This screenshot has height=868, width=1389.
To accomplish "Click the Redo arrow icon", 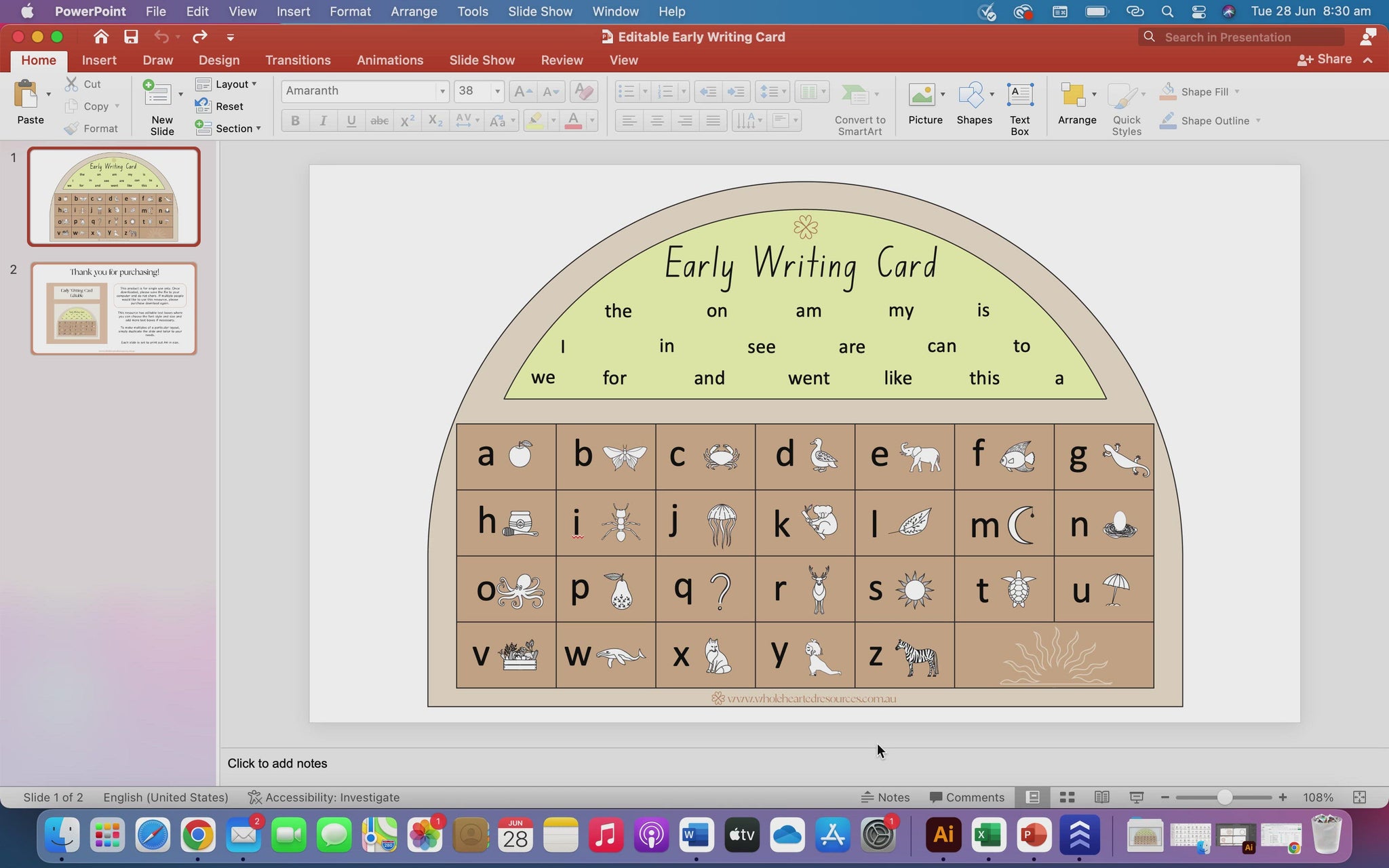I will coord(199,37).
